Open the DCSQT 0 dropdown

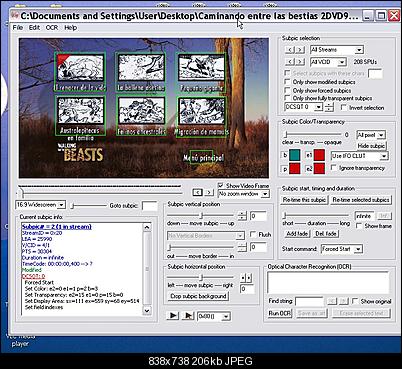pos(304,107)
